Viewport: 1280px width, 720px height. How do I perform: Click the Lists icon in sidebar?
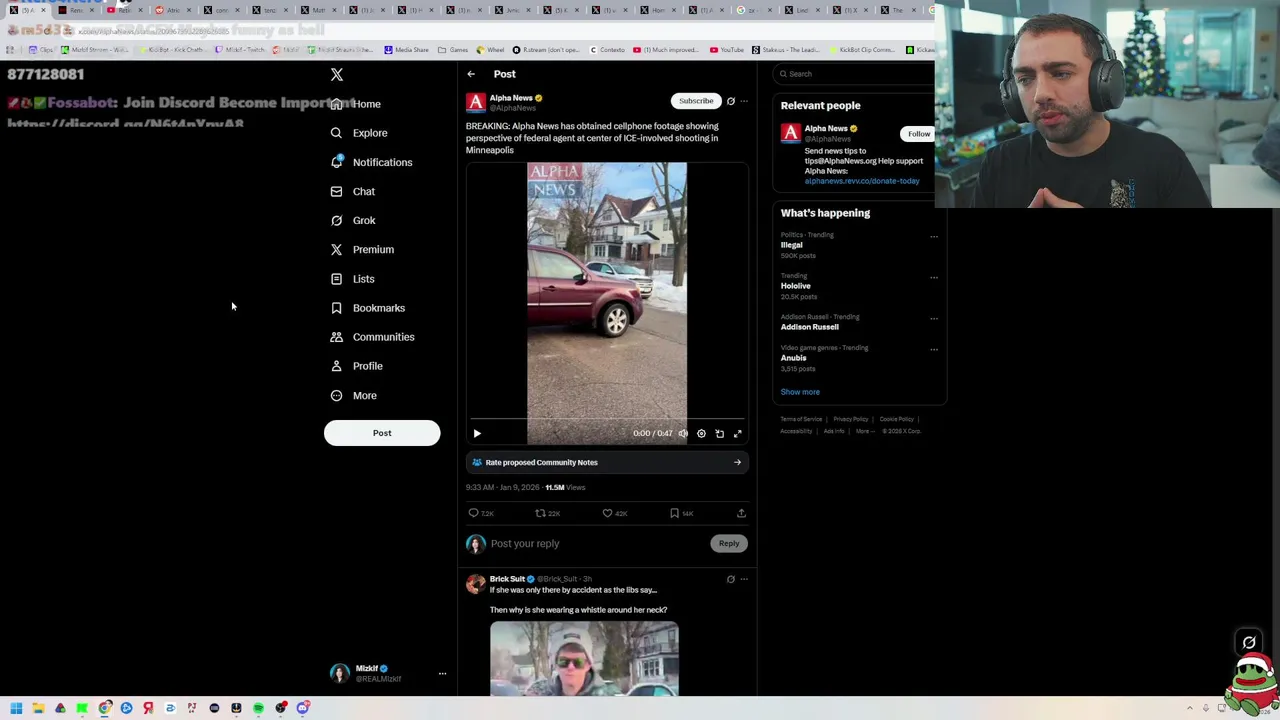[336, 279]
